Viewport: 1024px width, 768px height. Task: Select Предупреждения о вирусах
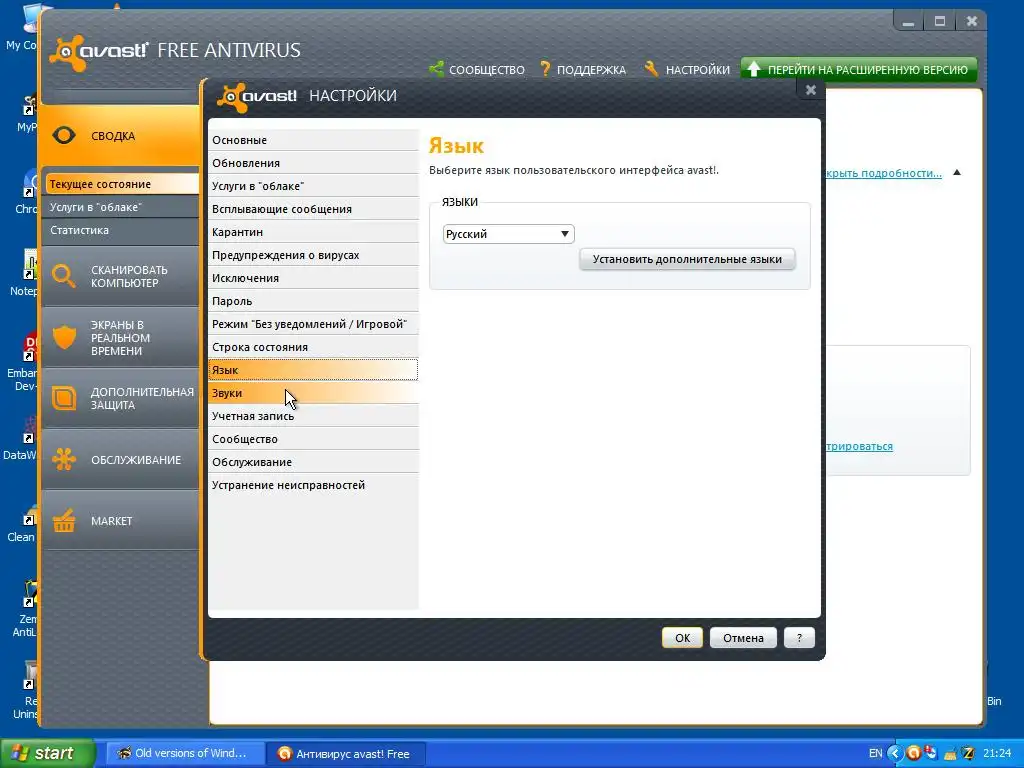click(x=313, y=255)
